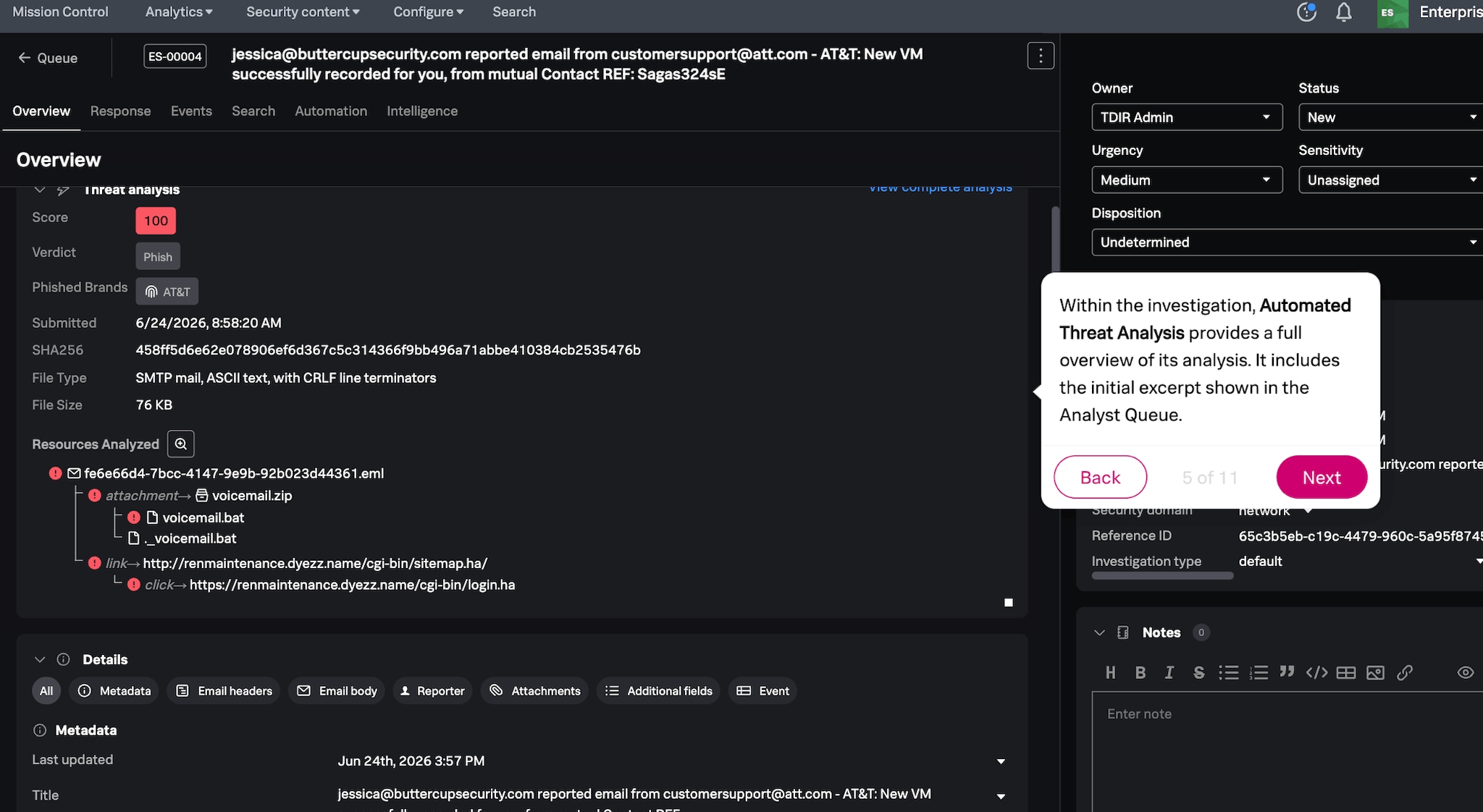Click Next in the tour popup
The height and width of the screenshot is (812, 1483).
click(x=1322, y=477)
